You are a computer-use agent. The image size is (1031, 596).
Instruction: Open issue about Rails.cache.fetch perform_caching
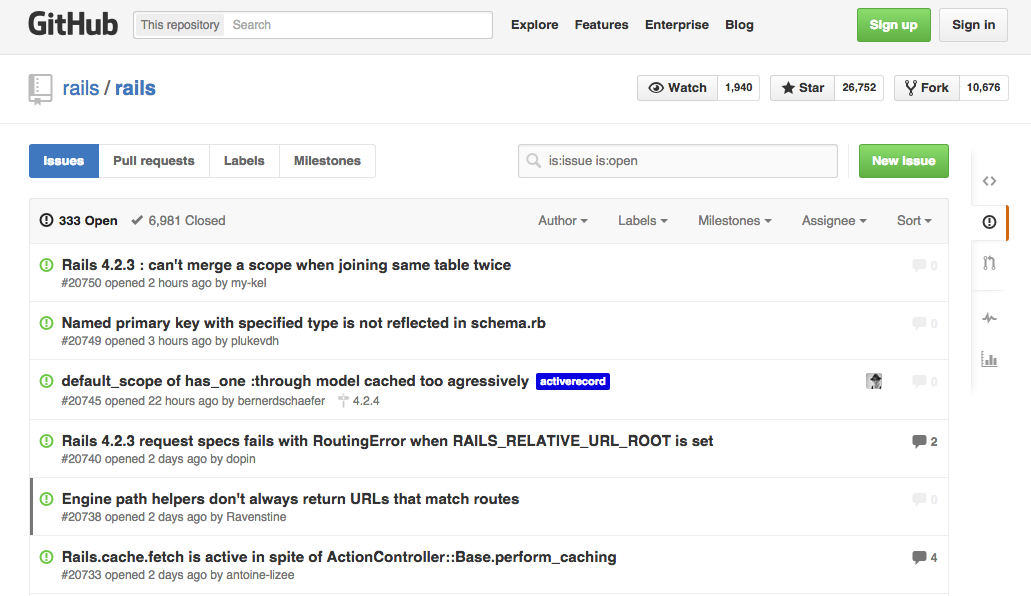[339, 557]
